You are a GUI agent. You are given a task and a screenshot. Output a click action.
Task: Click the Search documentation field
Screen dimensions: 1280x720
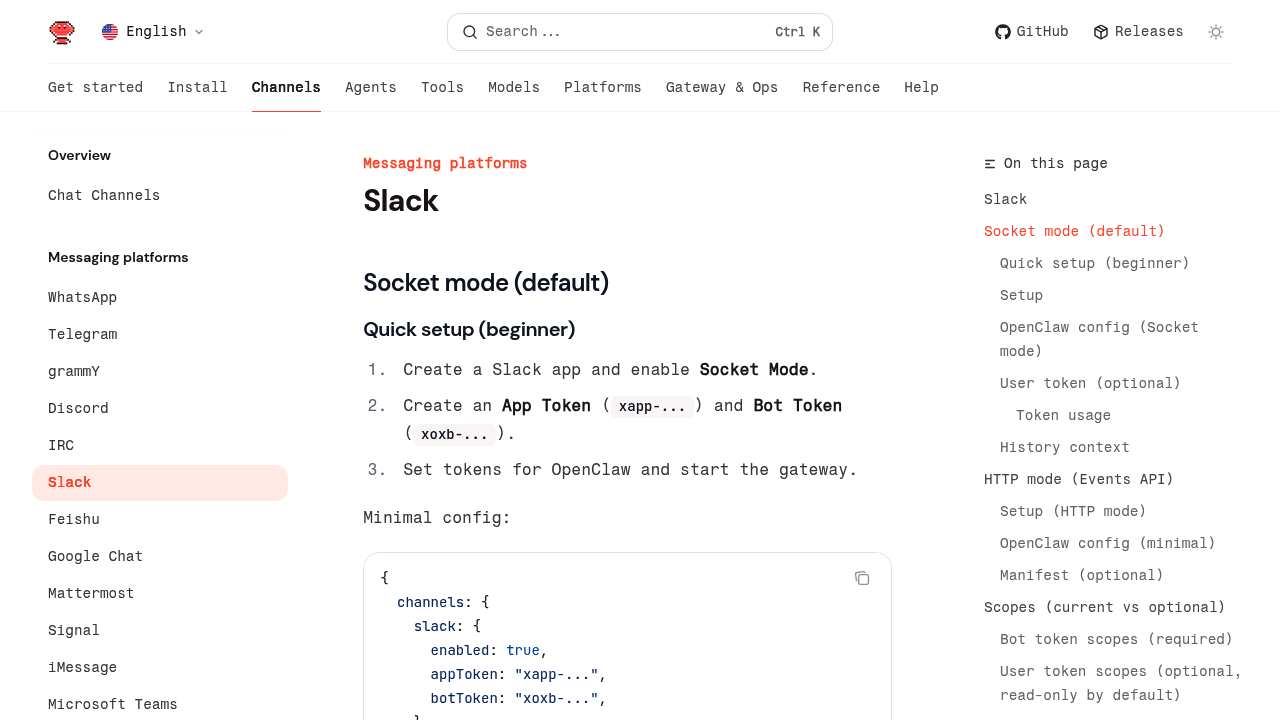click(x=640, y=32)
